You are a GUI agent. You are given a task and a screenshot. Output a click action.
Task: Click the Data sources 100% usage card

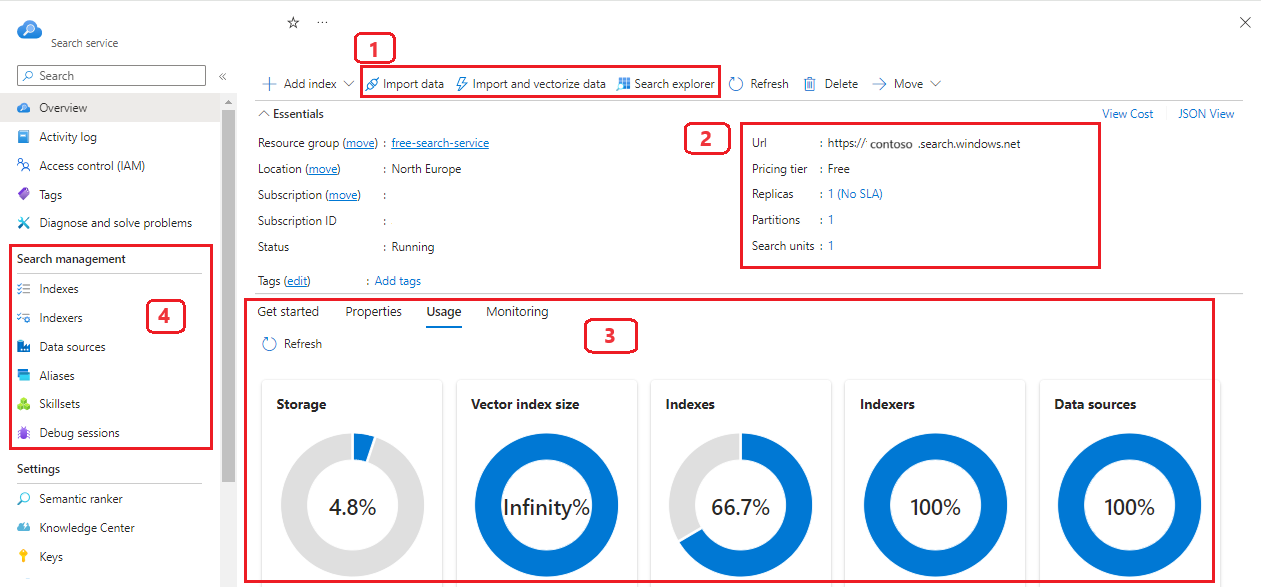coord(1130,482)
